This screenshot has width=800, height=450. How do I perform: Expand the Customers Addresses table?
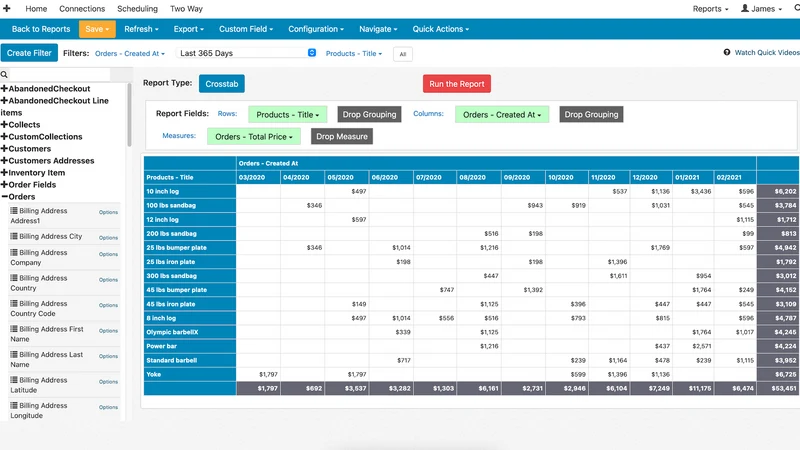click(4, 161)
